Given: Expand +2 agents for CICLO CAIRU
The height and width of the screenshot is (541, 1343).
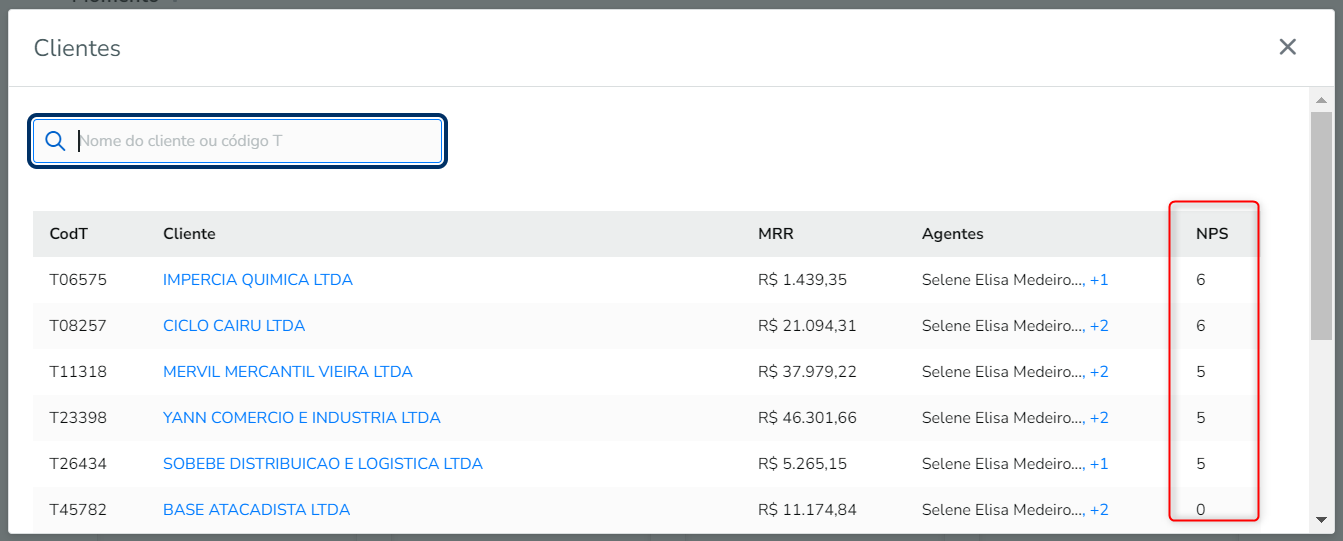Looking at the screenshot, I should [1099, 326].
